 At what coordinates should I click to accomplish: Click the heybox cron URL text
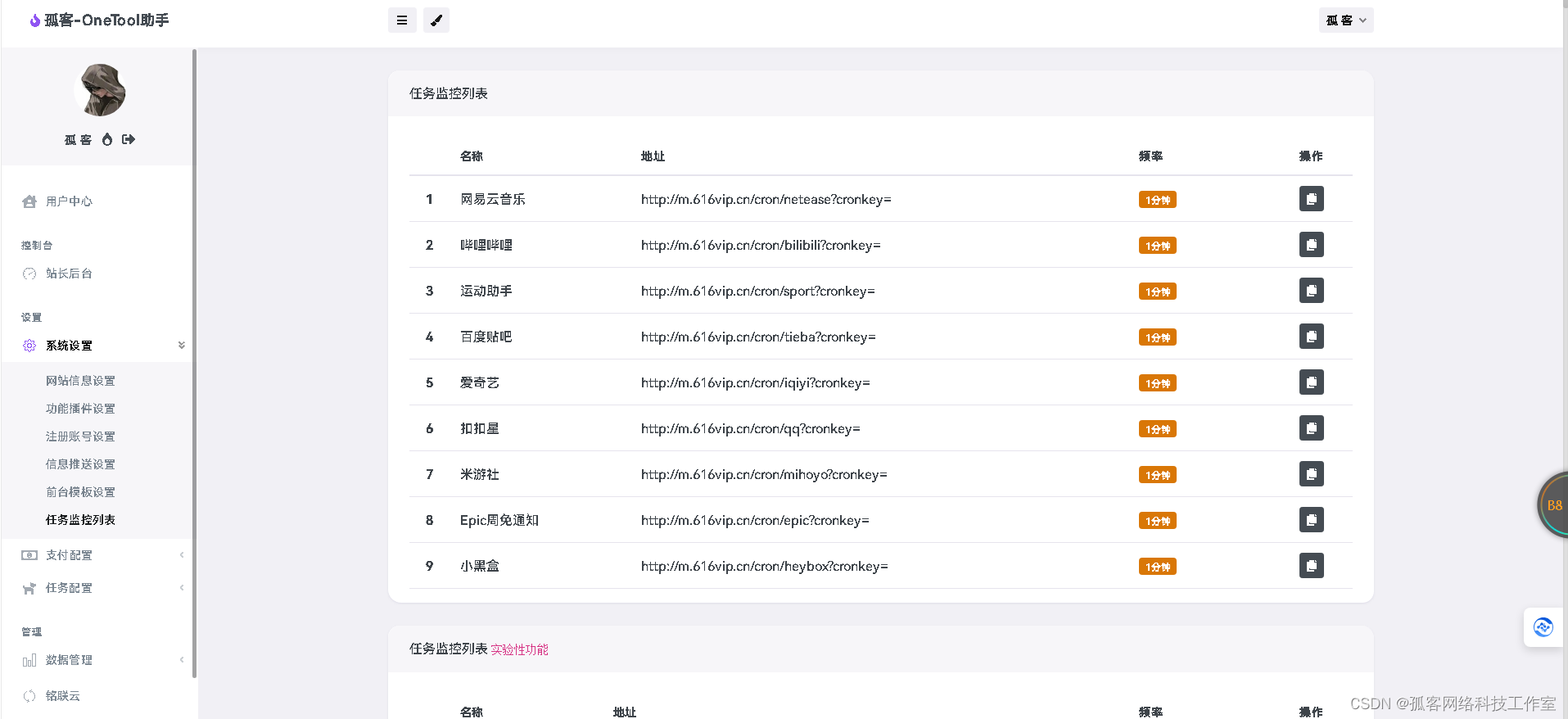tap(765, 567)
